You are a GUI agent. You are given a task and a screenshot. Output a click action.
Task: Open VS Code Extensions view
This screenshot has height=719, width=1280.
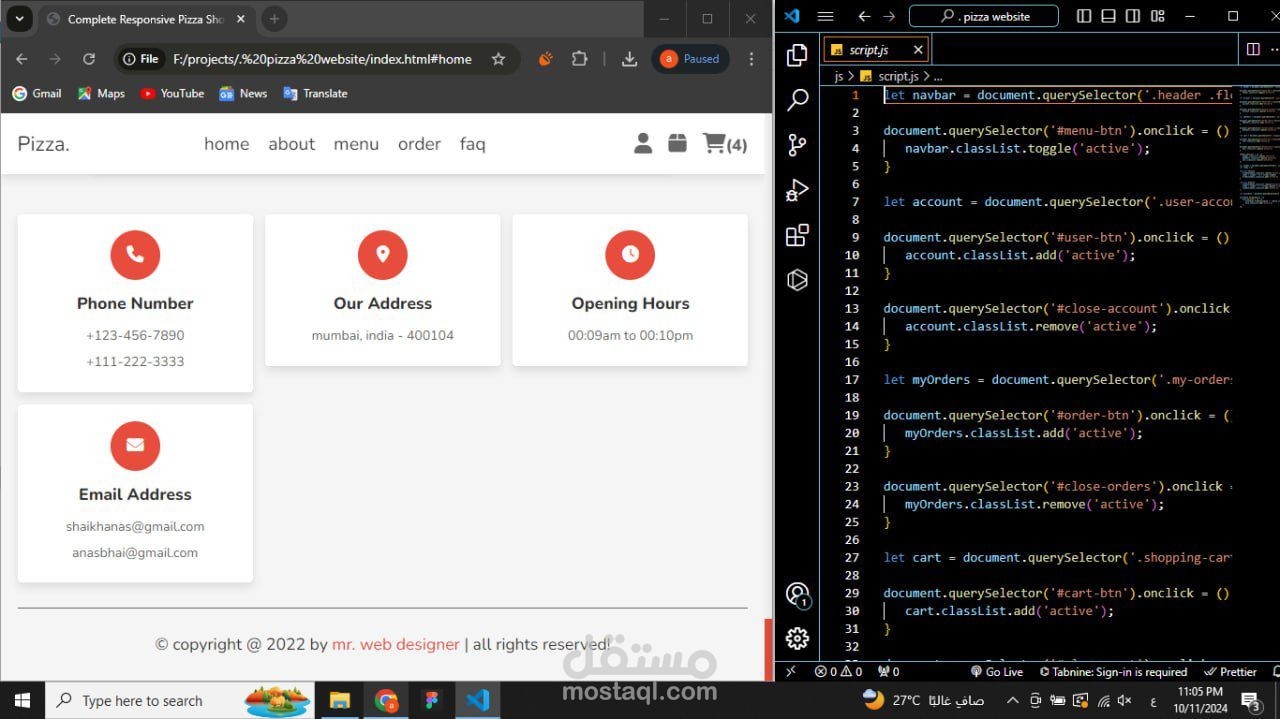tap(797, 235)
